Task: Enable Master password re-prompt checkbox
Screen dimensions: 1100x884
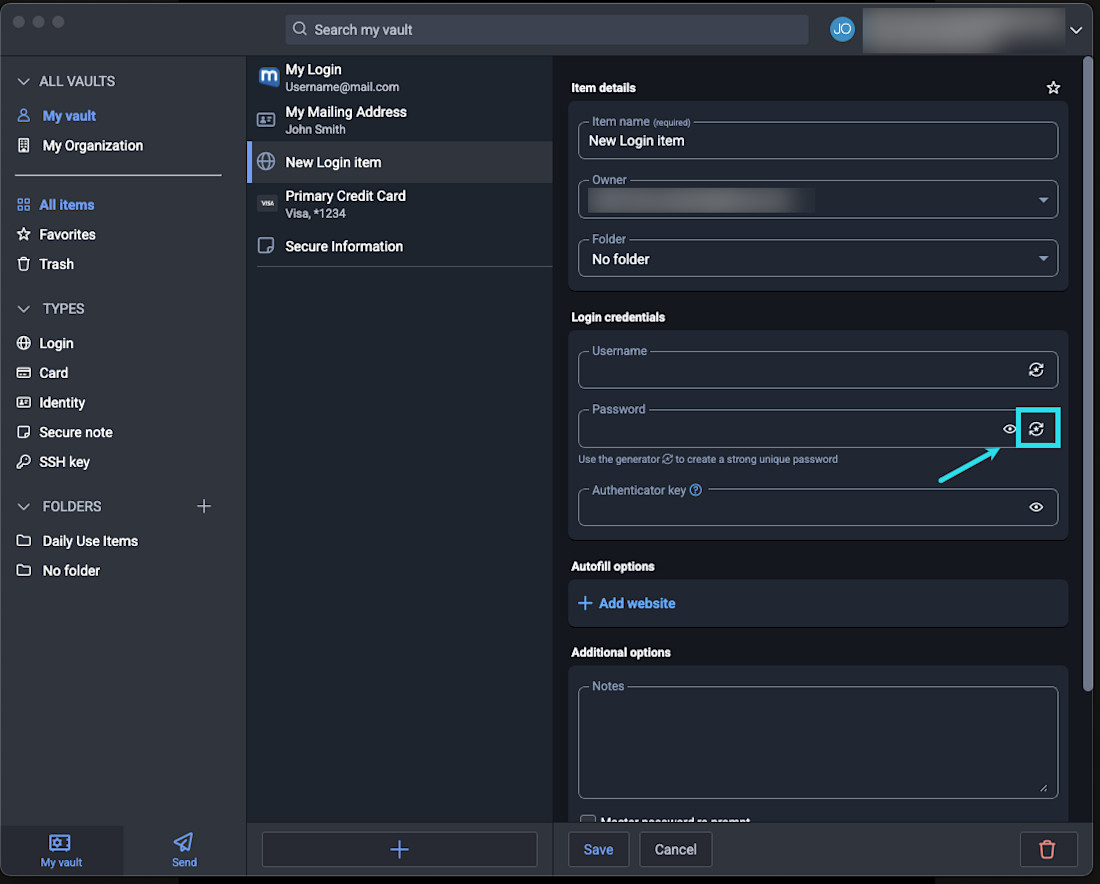Action: pos(588,820)
